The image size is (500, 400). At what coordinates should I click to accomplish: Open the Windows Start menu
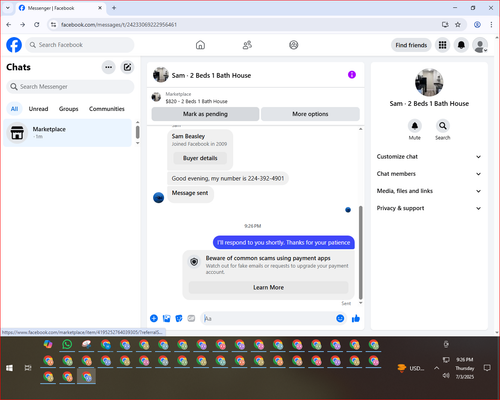(x=9, y=368)
